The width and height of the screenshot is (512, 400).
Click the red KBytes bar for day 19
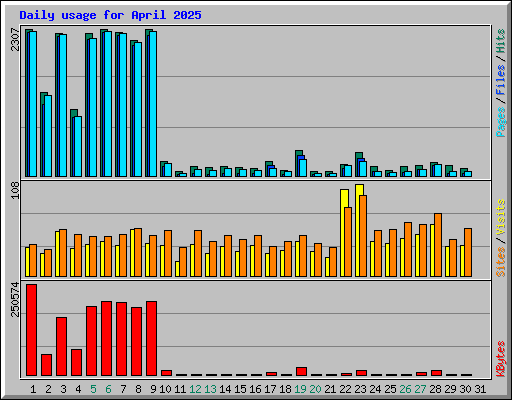(x=301, y=372)
